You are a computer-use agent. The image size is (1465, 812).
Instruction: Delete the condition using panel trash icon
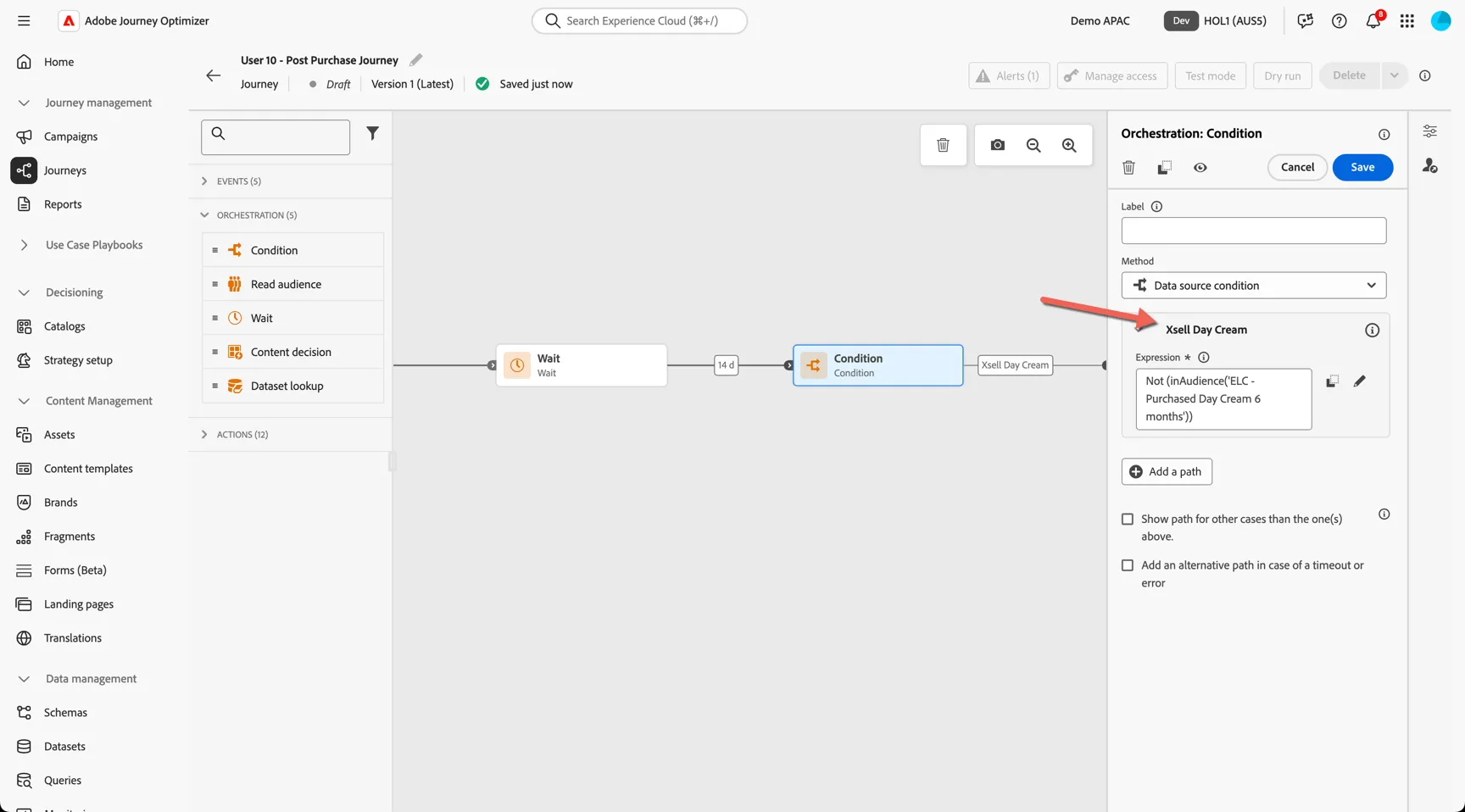click(1128, 168)
